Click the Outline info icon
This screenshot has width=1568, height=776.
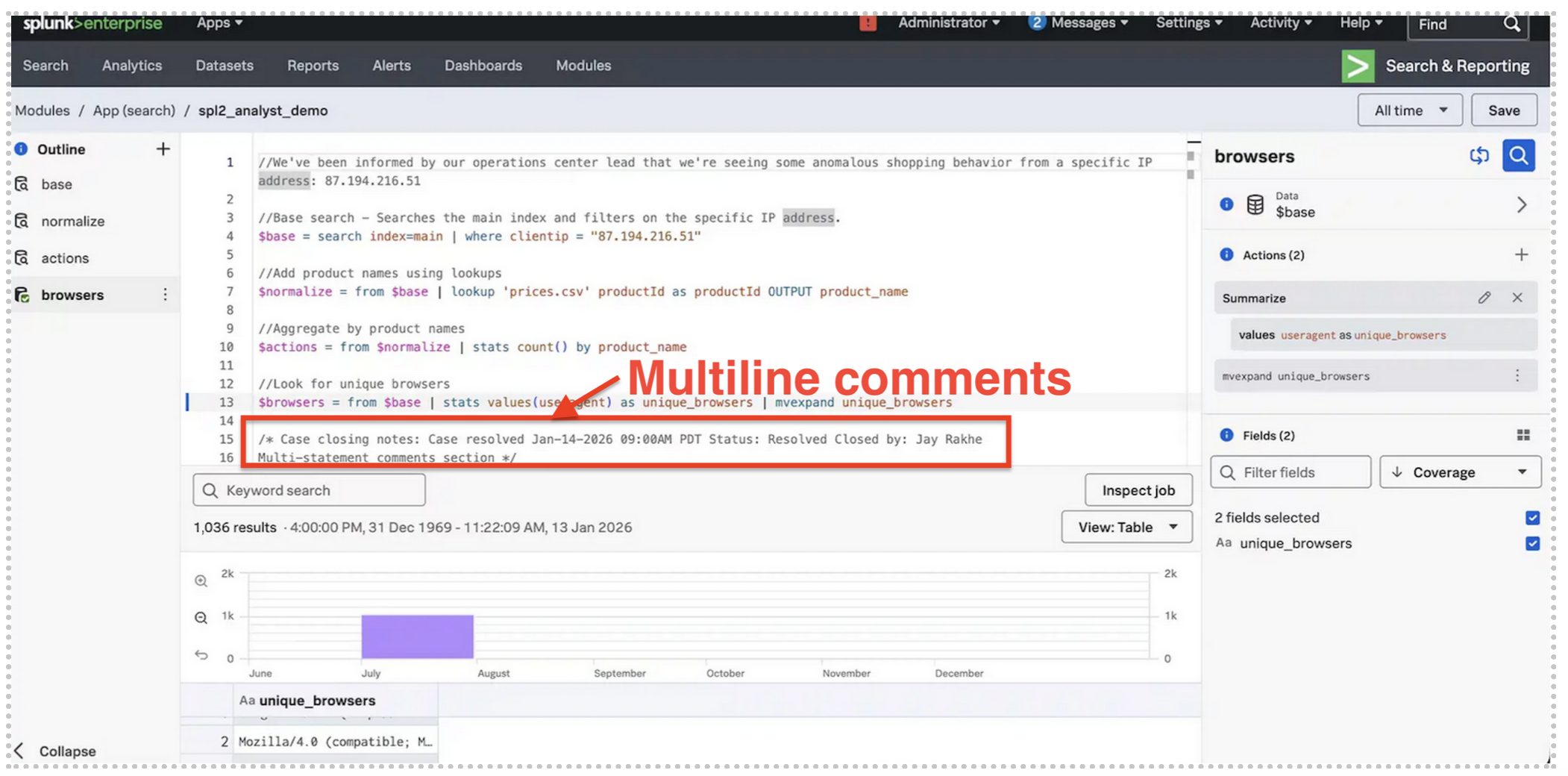click(x=21, y=148)
